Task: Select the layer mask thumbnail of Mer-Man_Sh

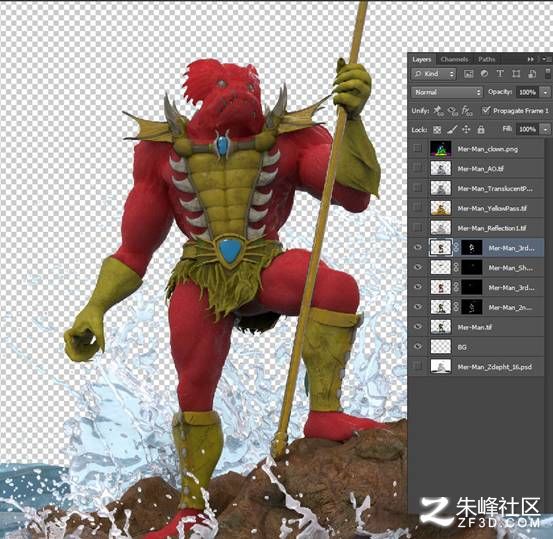Action: point(472,268)
